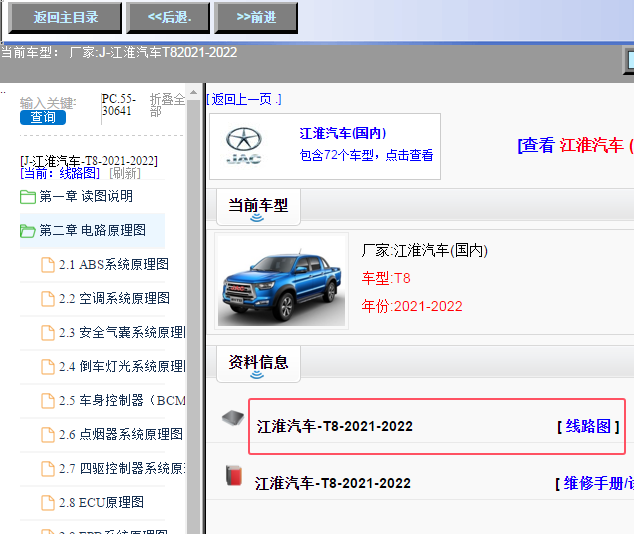Click the [查看 江淮汽车 link at right
The image size is (634, 534).
click(576, 145)
